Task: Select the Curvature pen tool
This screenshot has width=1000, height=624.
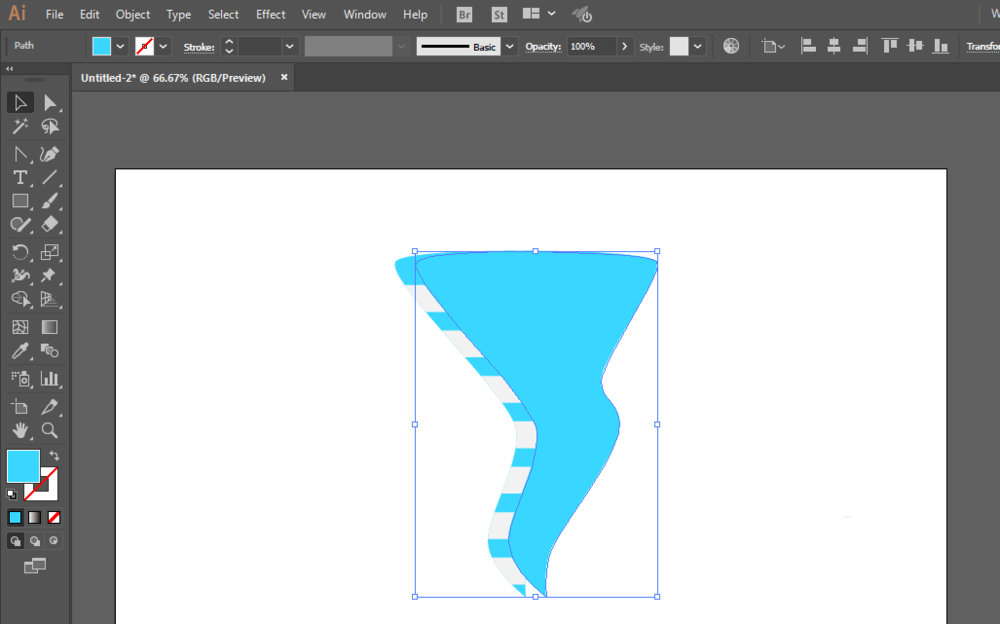Action: click(x=50, y=154)
